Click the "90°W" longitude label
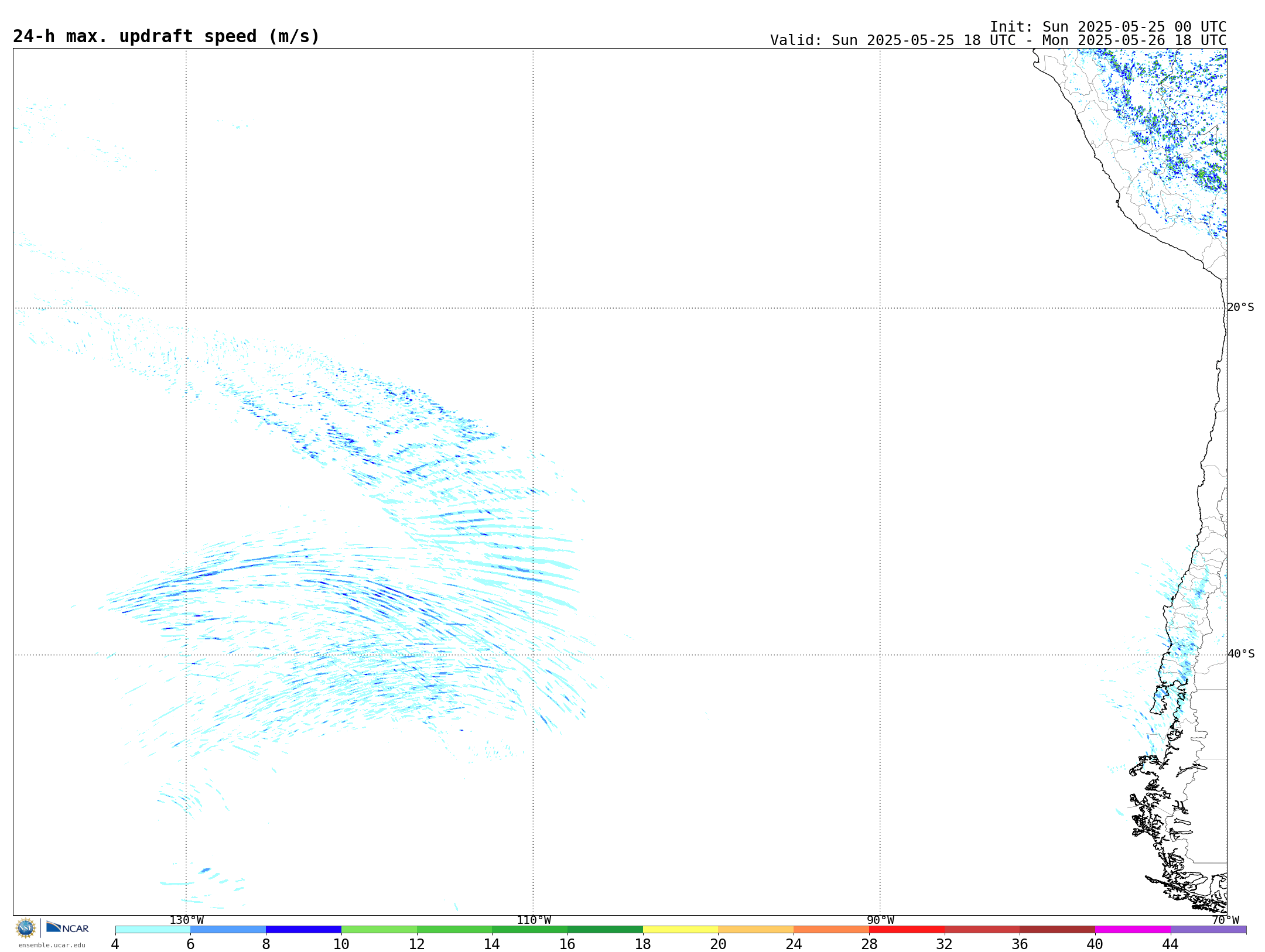Screen dimensions: 1265x952 click(880, 920)
